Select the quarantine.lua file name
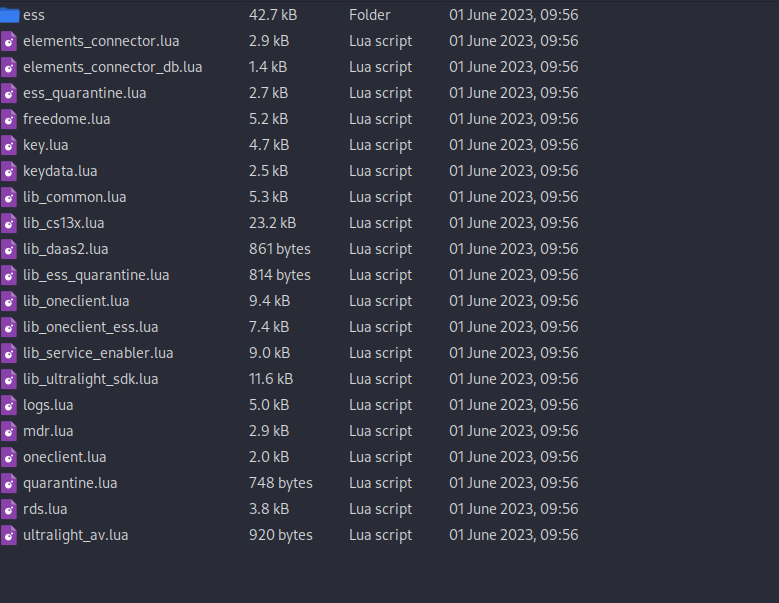This screenshot has width=779, height=603. click(x=70, y=483)
